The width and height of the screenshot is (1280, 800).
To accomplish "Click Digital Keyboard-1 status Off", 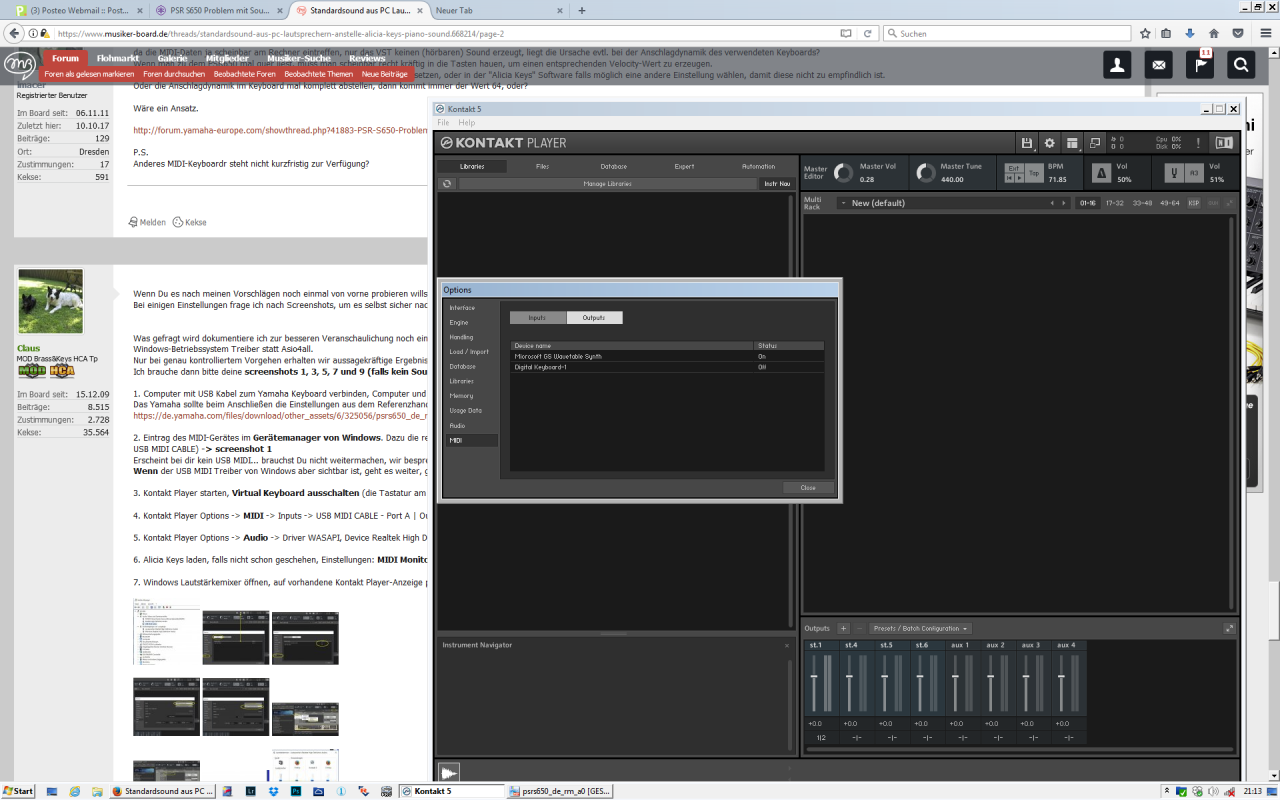I will 762,367.
